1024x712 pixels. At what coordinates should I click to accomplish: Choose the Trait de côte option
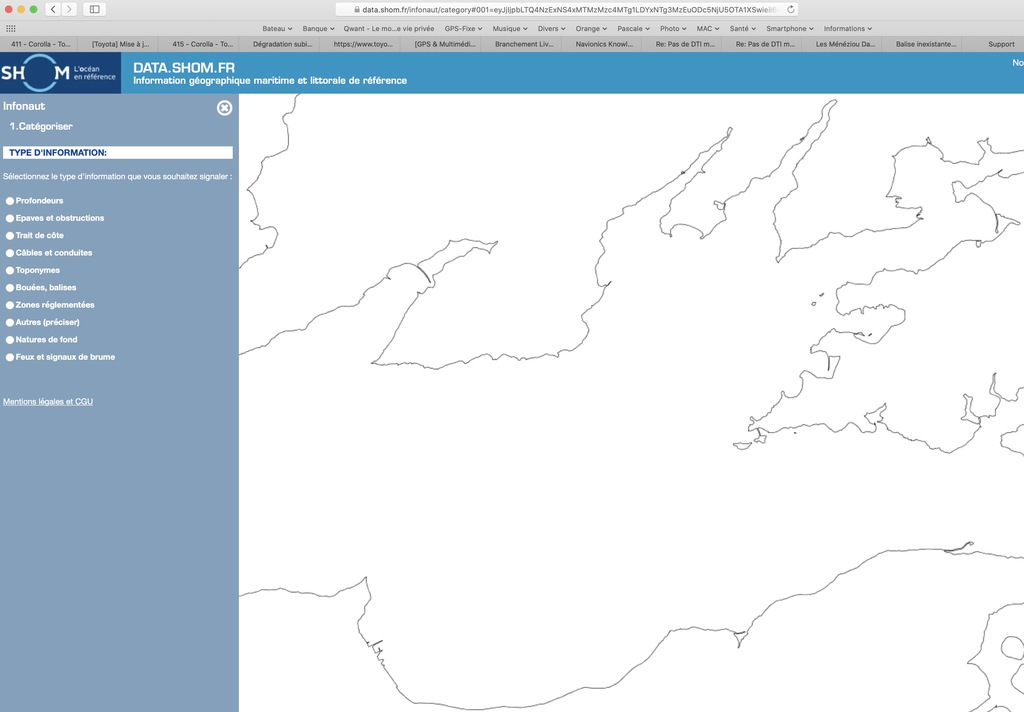click(10, 236)
